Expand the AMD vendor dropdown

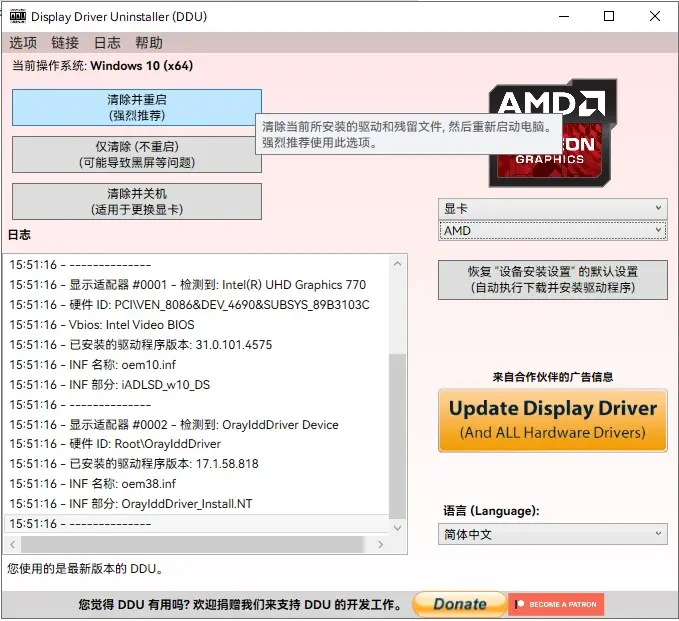click(553, 231)
